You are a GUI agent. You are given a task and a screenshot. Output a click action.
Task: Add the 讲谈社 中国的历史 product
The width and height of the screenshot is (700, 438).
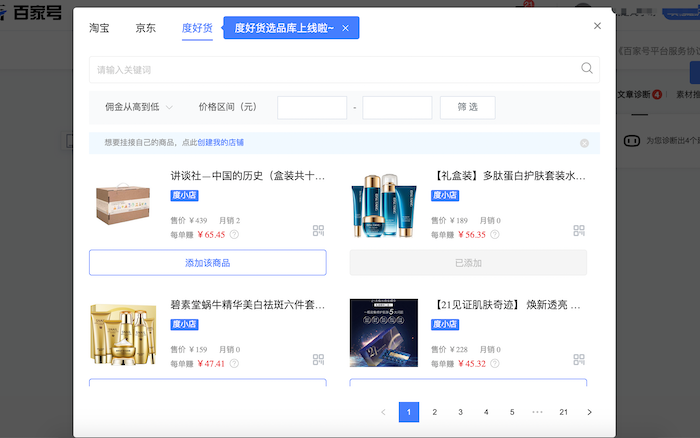[208, 263]
